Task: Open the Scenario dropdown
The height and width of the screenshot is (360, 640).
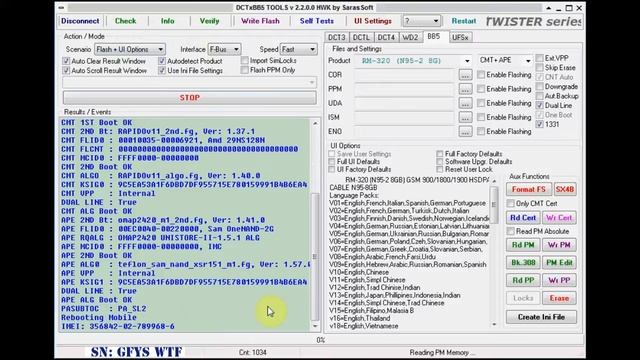Action: pyautogui.click(x=130, y=49)
